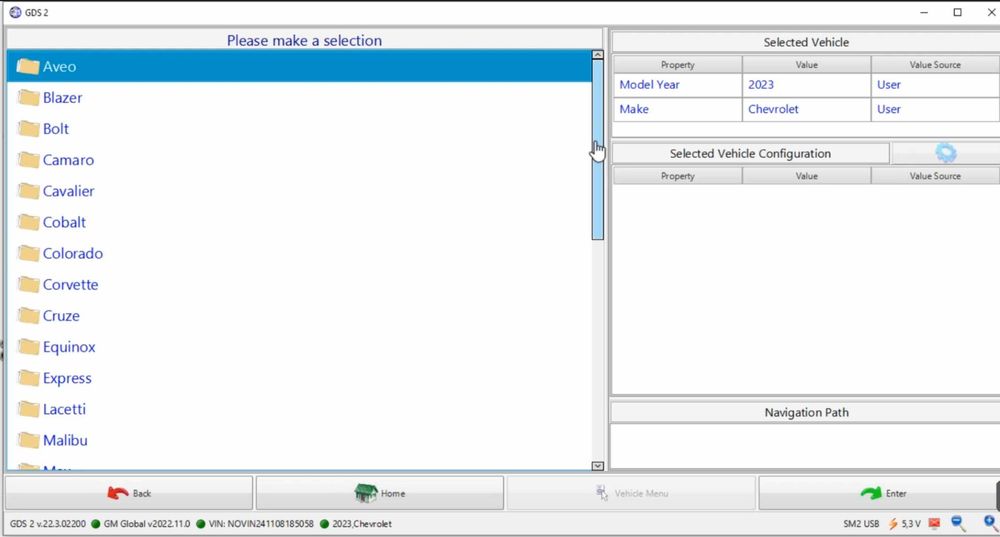This screenshot has width=1000, height=537.
Task: Click the red mail icon in status bar
Action: (x=934, y=524)
